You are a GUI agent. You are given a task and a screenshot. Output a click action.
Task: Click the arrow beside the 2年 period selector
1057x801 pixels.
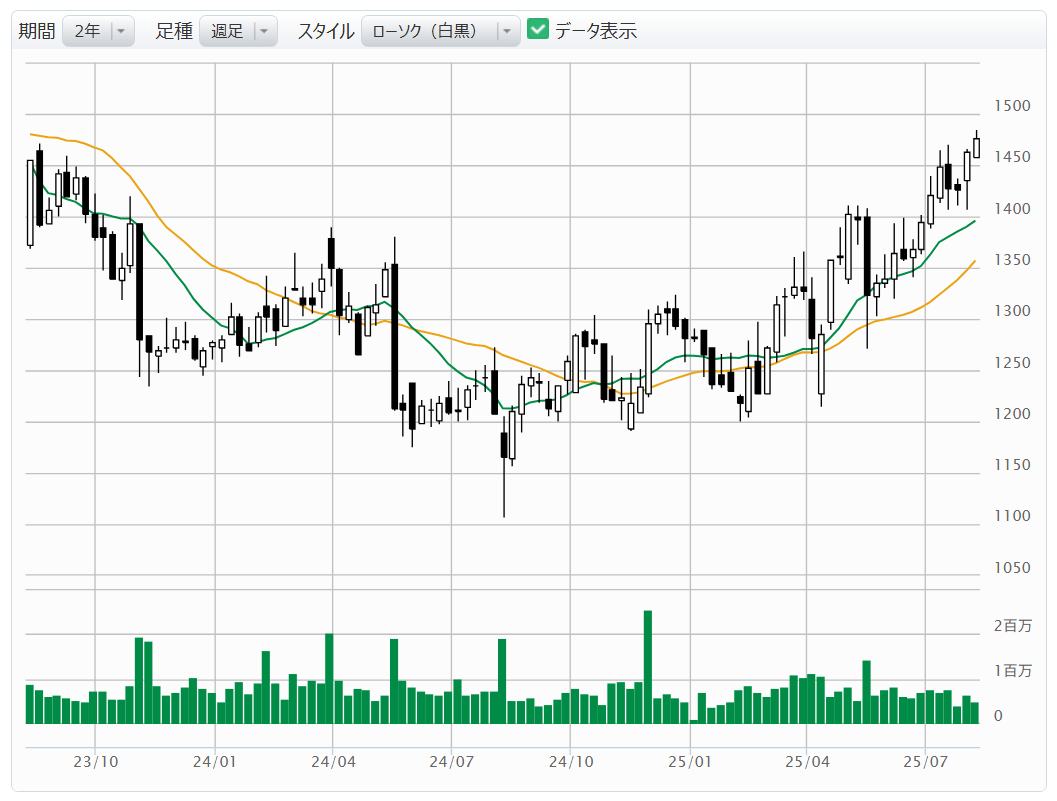tap(121, 31)
